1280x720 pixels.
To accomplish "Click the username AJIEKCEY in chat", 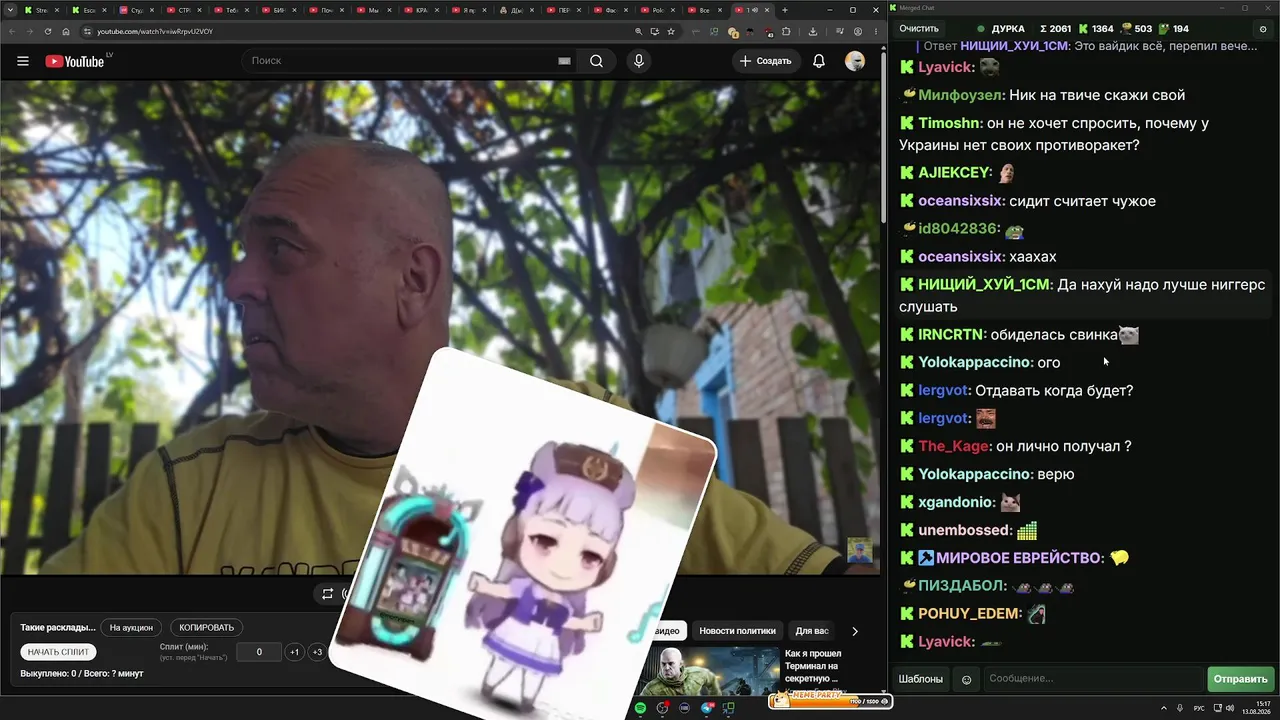I will (955, 173).
